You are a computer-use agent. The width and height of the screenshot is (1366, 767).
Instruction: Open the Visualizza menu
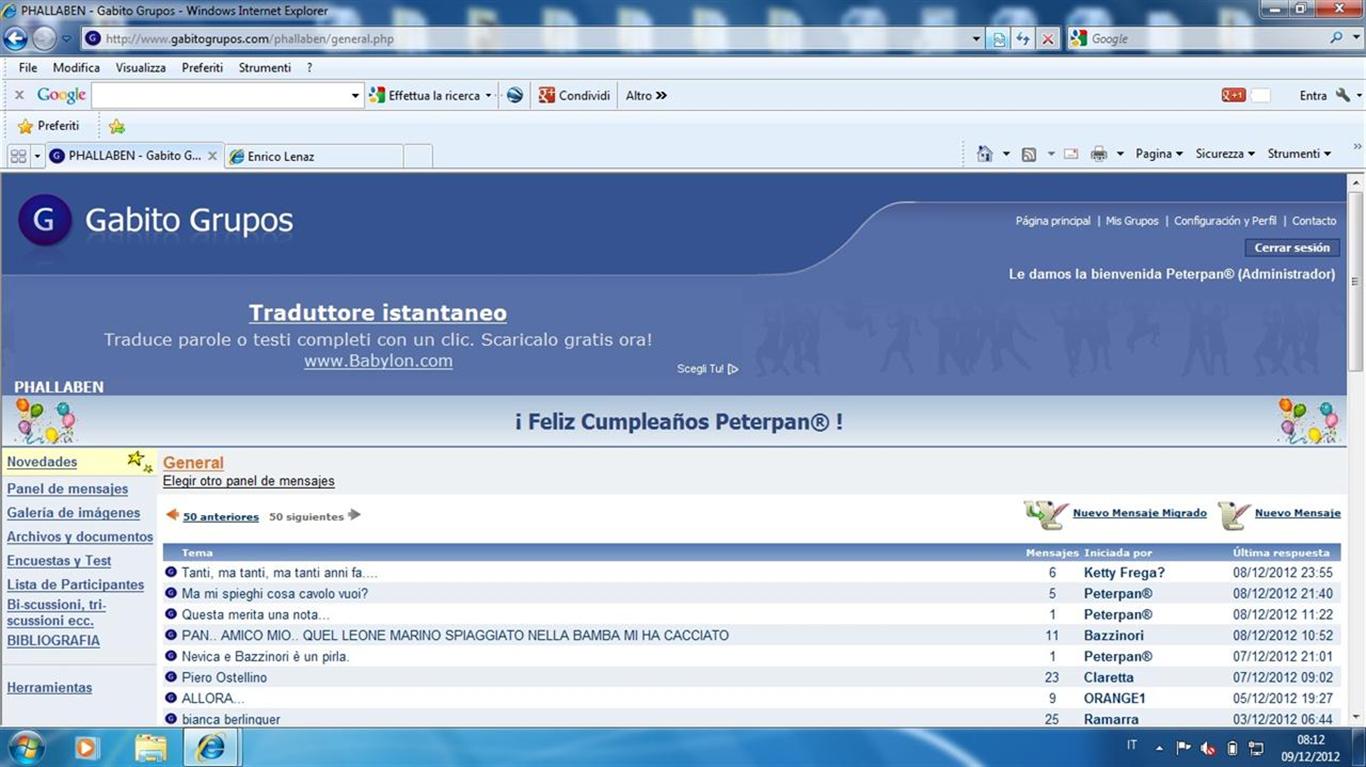tap(141, 68)
